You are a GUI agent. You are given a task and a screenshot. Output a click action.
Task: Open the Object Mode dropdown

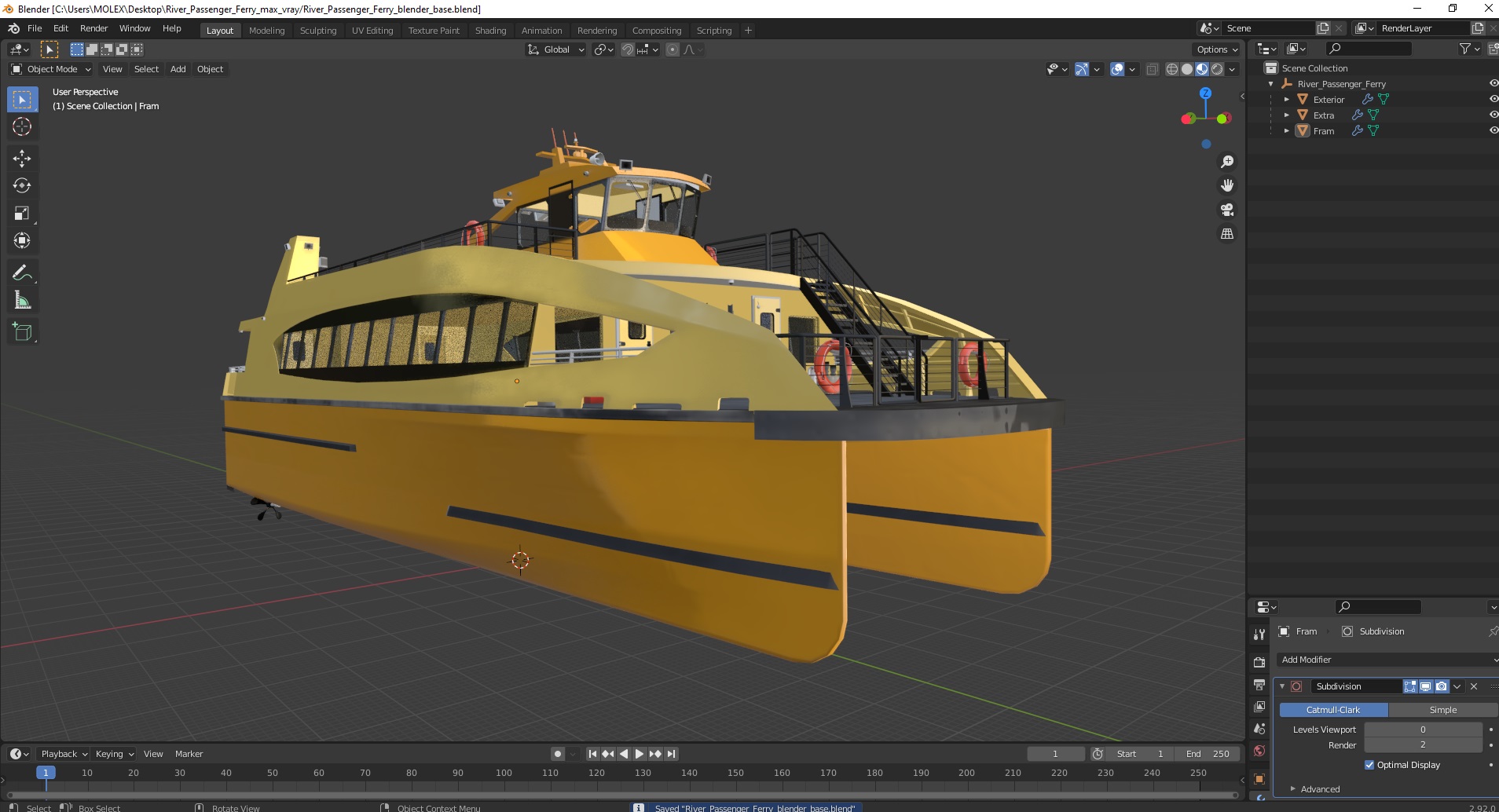tap(51, 69)
